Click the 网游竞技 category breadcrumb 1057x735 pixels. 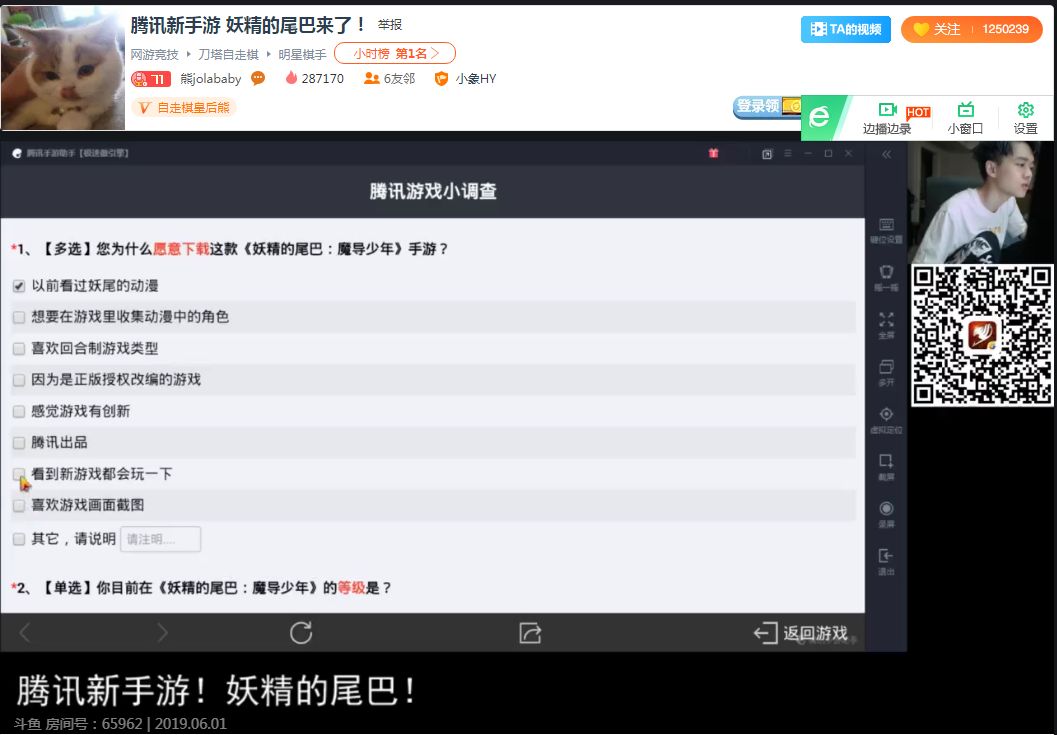coord(154,54)
